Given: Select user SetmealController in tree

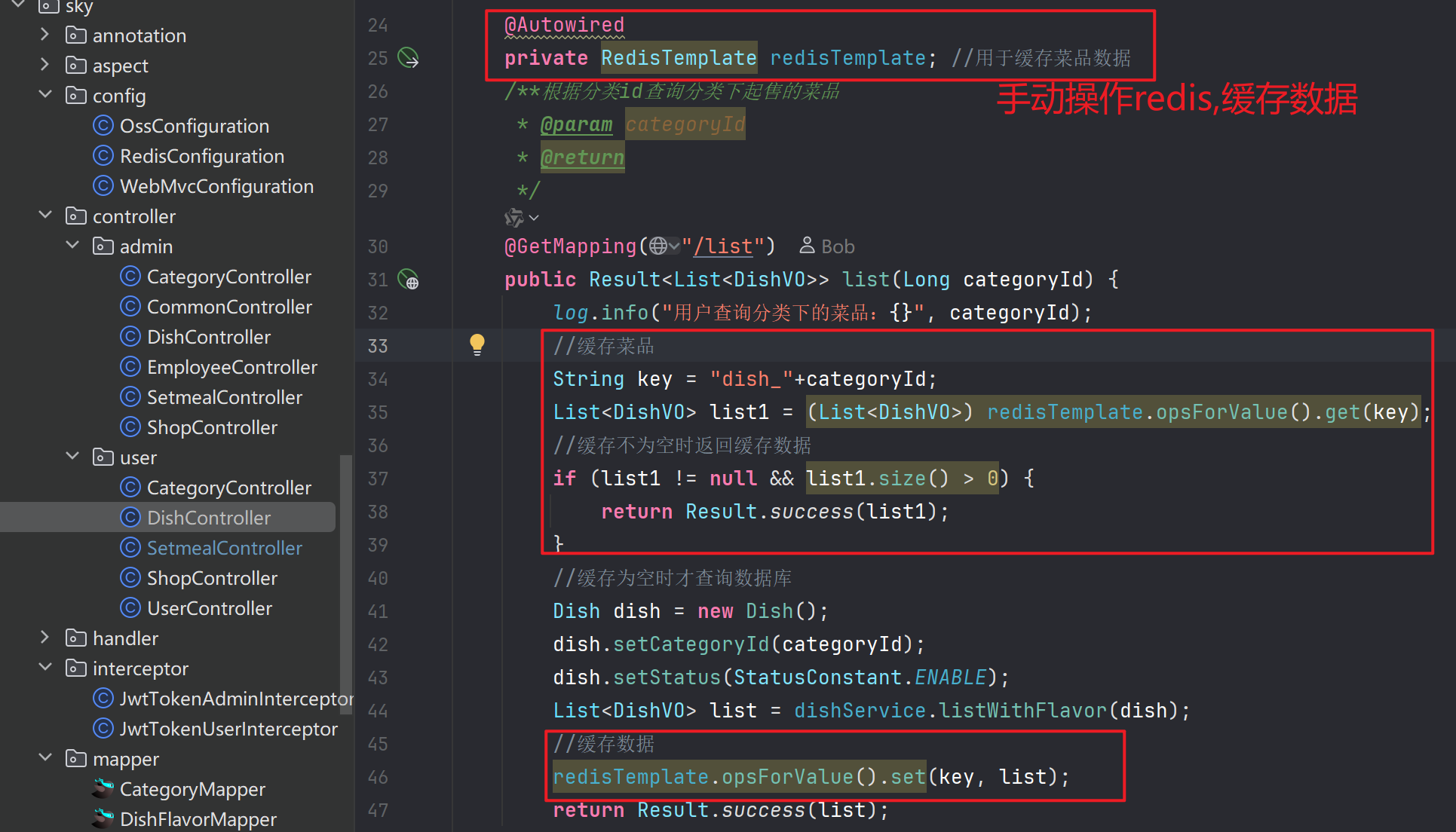Looking at the screenshot, I should coord(224,548).
